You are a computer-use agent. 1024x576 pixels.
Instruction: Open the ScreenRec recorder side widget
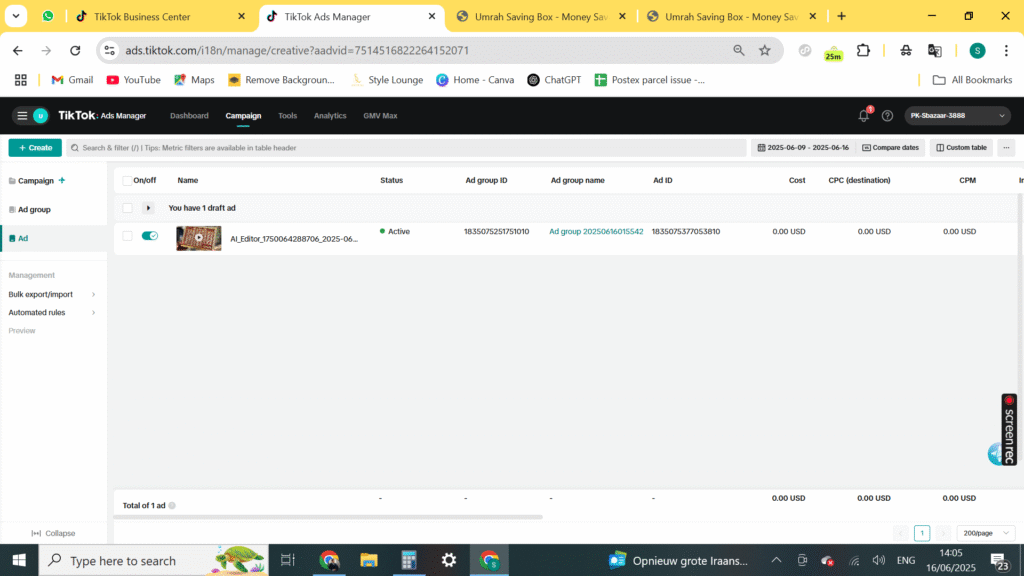(x=1009, y=428)
